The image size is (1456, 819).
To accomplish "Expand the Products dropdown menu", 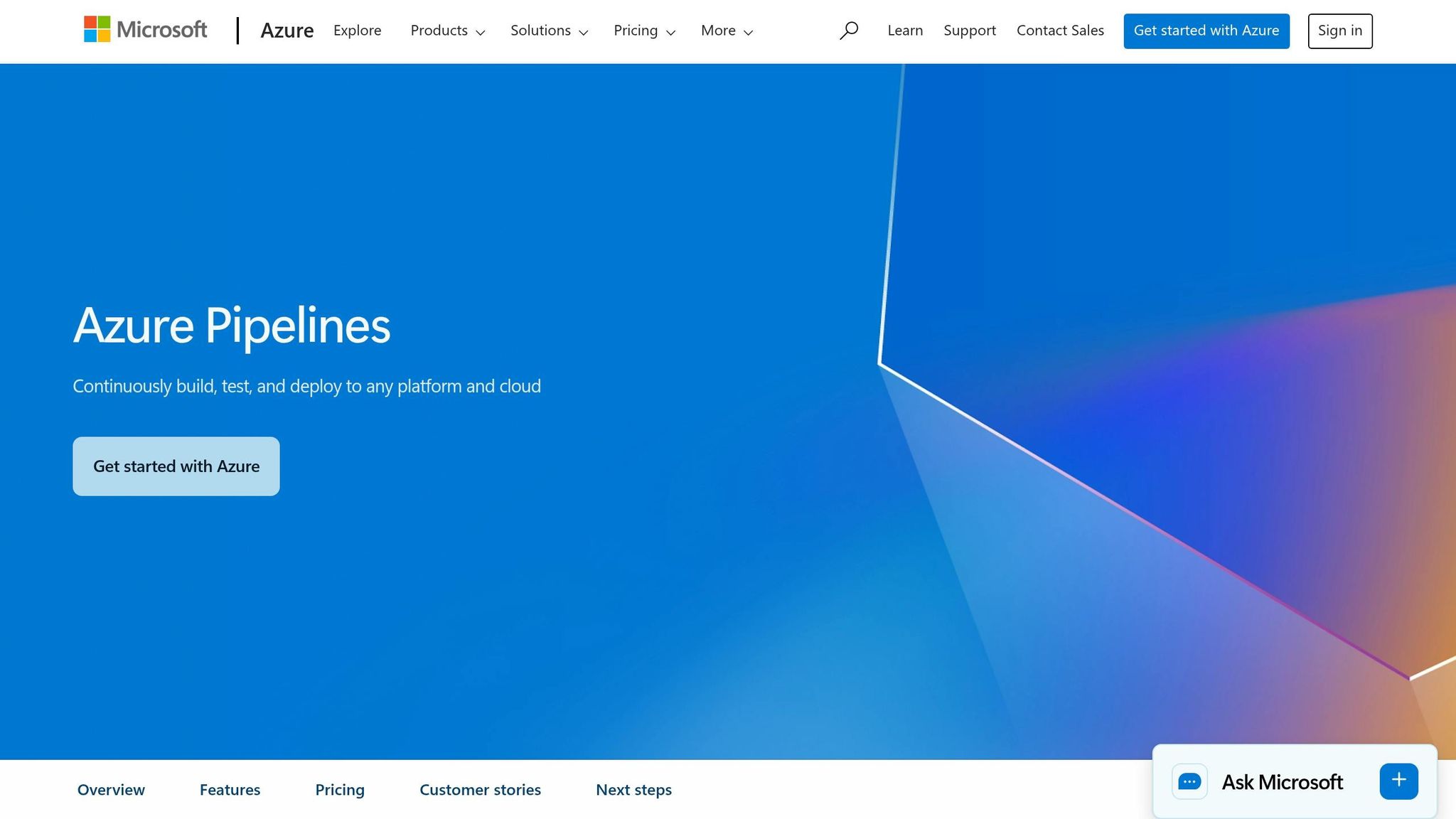I will (447, 31).
